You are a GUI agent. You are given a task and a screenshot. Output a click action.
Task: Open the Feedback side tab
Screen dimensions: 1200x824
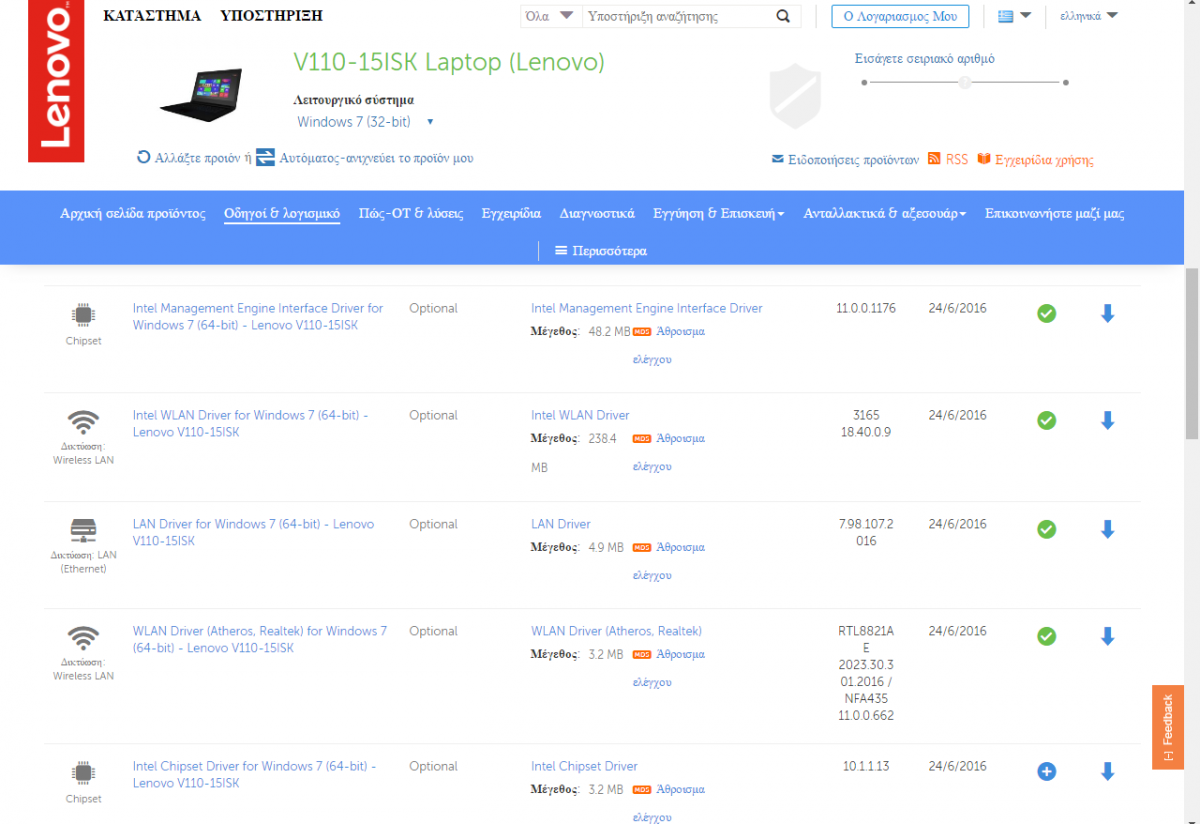[1168, 726]
